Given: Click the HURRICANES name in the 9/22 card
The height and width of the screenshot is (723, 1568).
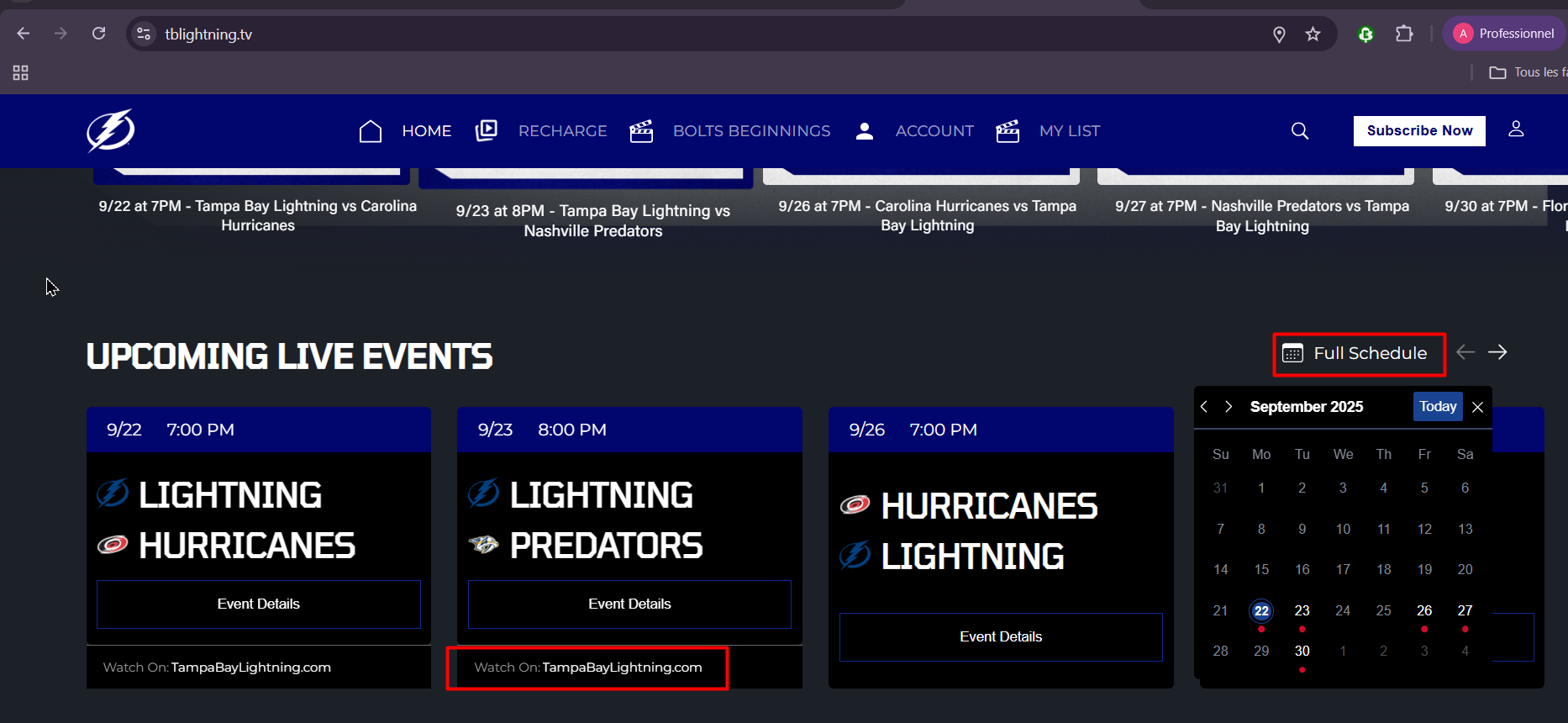Looking at the screenshot, I should coord(247,546).
